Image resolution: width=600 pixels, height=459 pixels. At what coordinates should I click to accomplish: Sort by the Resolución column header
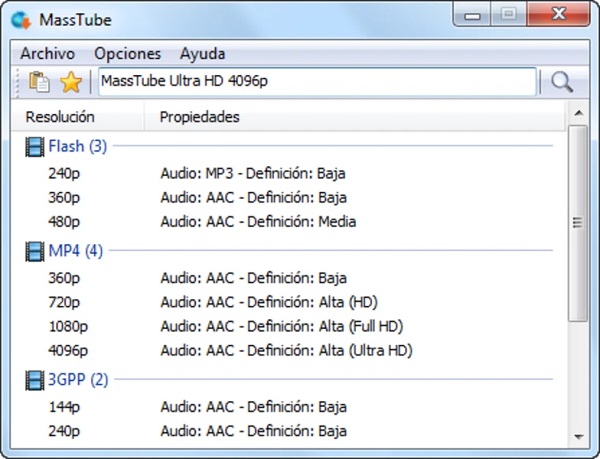(78, 117)
